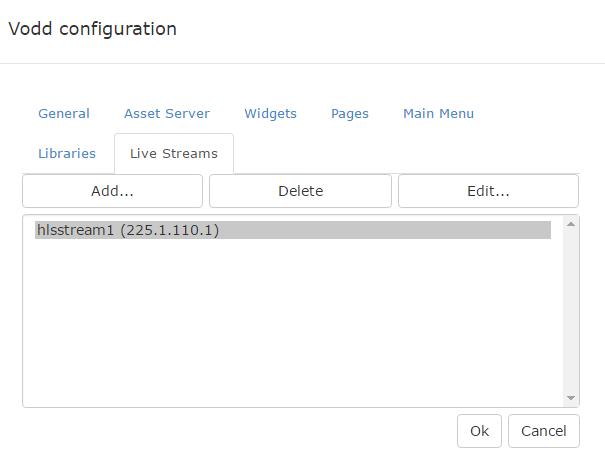Add a new live stream
The image size is (605, 473).
[x=112, y=191]
